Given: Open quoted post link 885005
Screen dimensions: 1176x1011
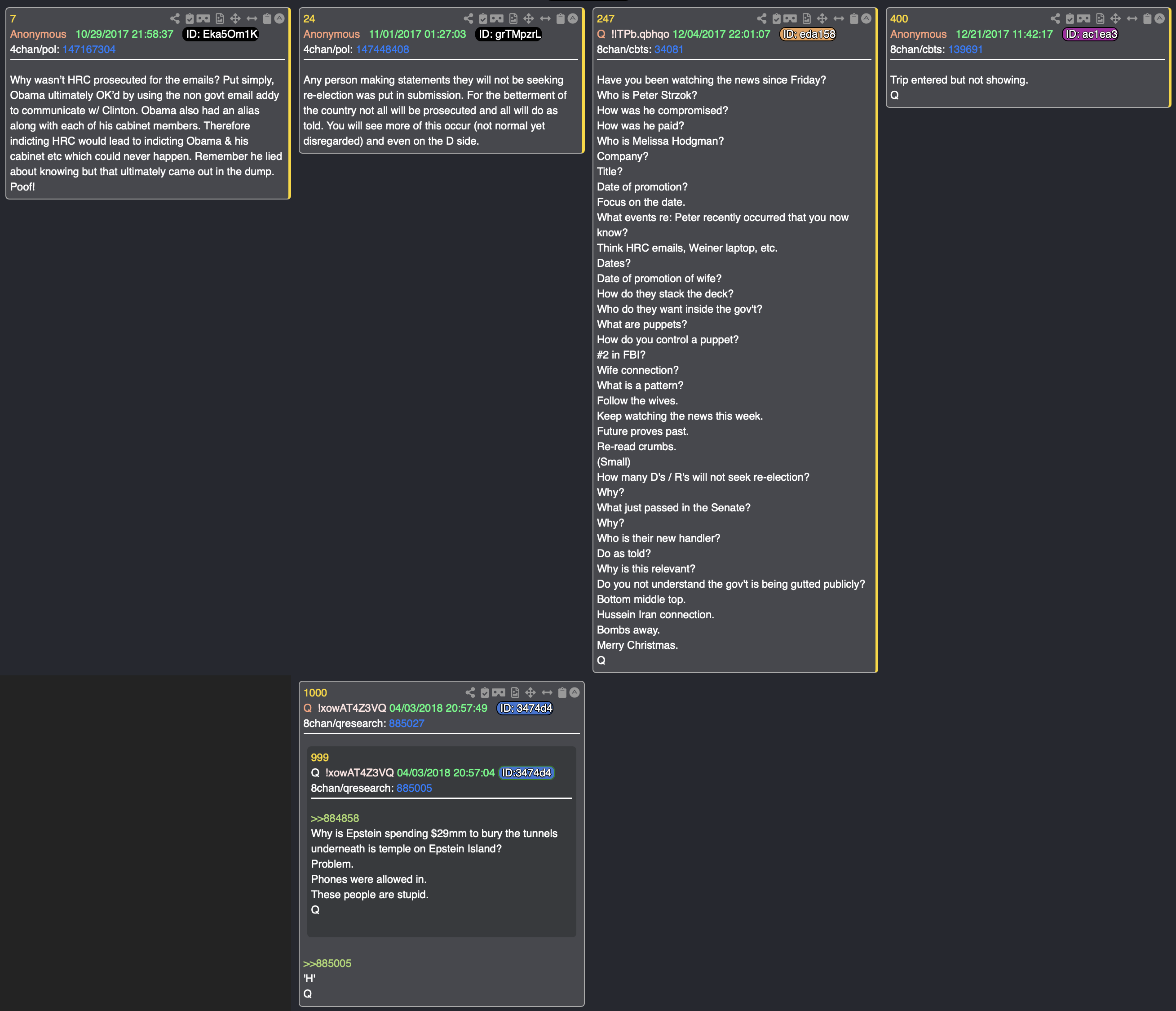Looking at the screenshot, I should point(414,788).
